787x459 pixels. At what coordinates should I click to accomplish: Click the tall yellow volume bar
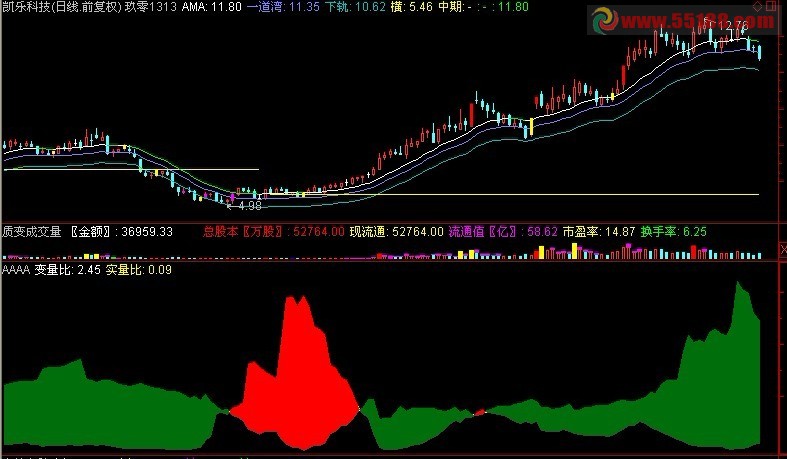(575, 251)
